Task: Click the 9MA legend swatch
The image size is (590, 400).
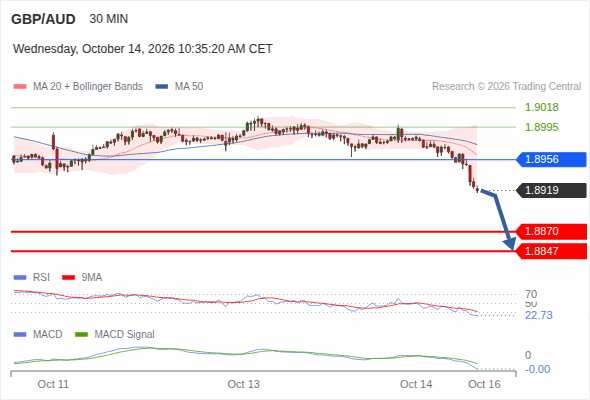Action: pos(68,278)
